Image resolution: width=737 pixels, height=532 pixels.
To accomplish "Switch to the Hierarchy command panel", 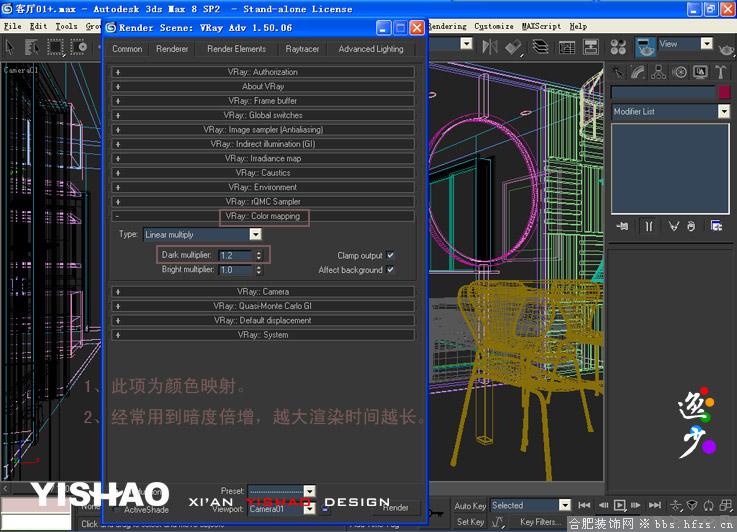I will pyautogui.click(x=659, y=72).
